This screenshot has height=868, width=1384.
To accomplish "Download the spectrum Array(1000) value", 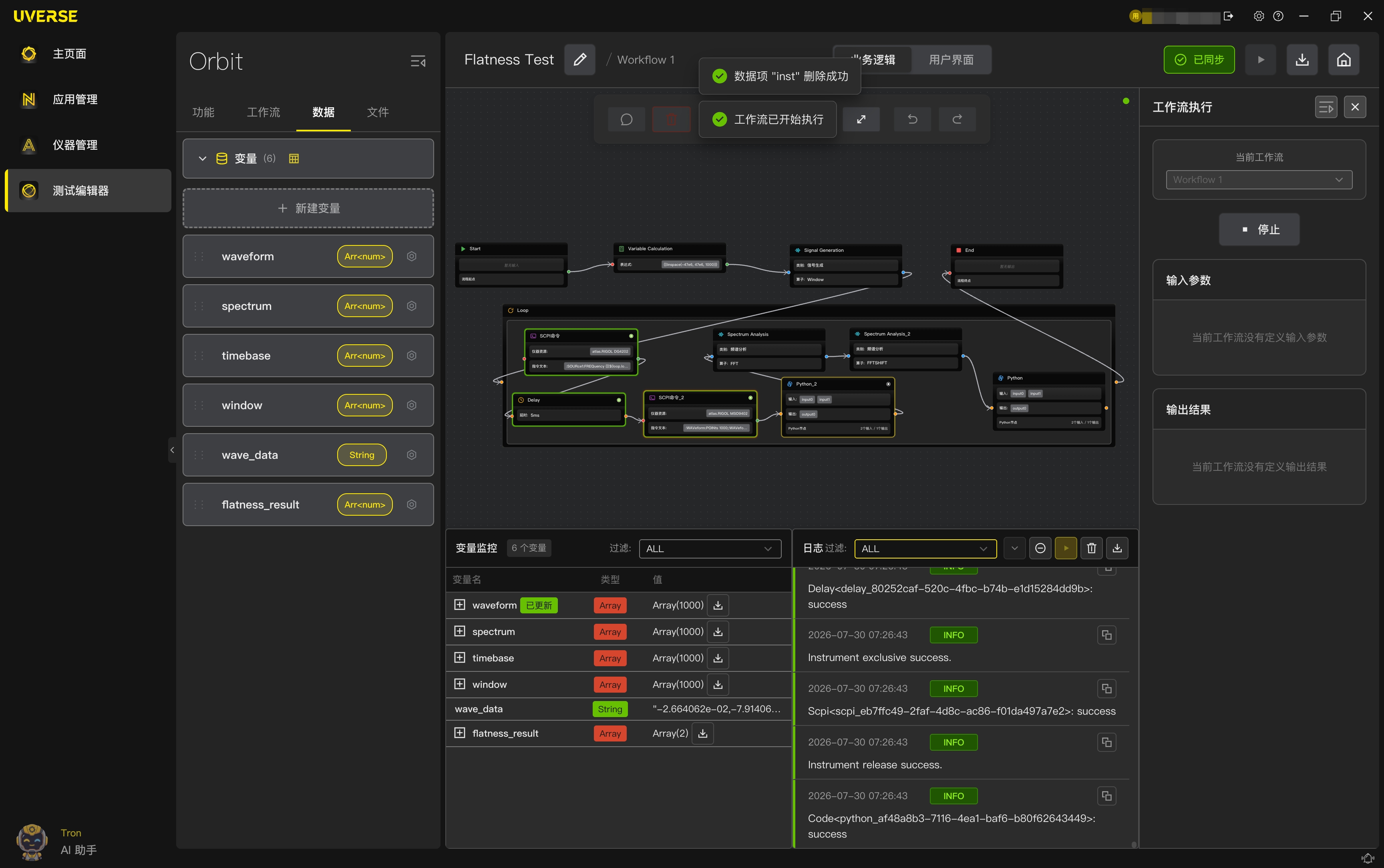I will point(718,632).
